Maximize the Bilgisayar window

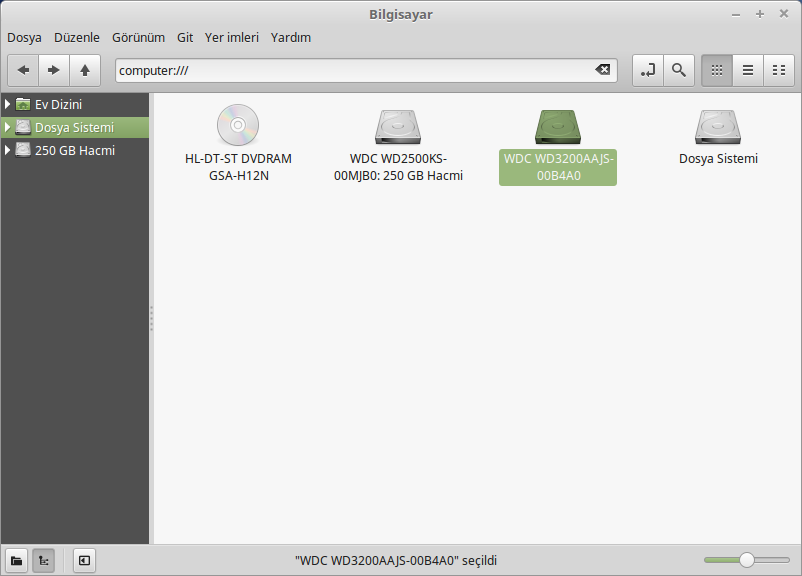[x=760, y=14]
